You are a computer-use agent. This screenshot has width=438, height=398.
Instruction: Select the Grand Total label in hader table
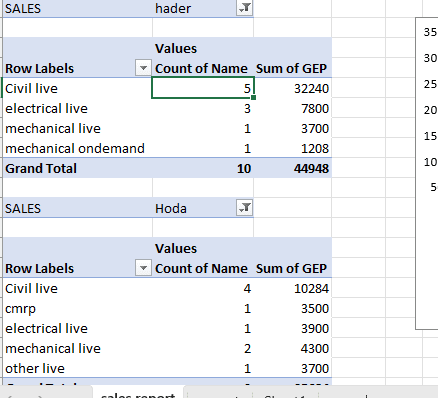(77, 168)
